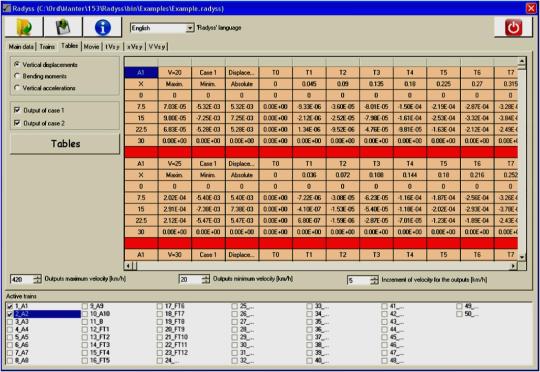Screen dimensions: 540x372
Task: Select Vertical accelerations radio option
Action: [x=17, y=88]
